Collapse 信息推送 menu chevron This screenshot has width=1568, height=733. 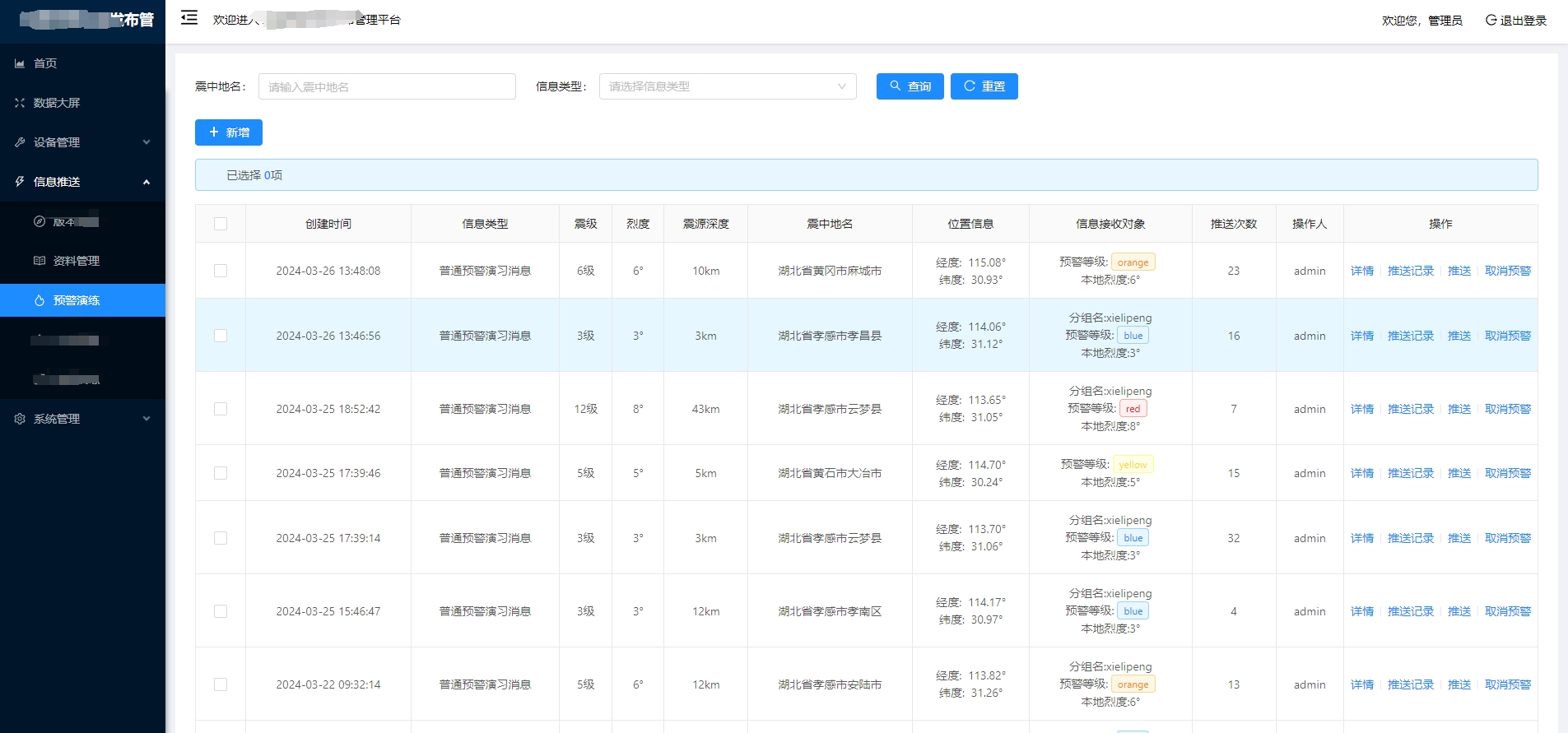point(147,182)
